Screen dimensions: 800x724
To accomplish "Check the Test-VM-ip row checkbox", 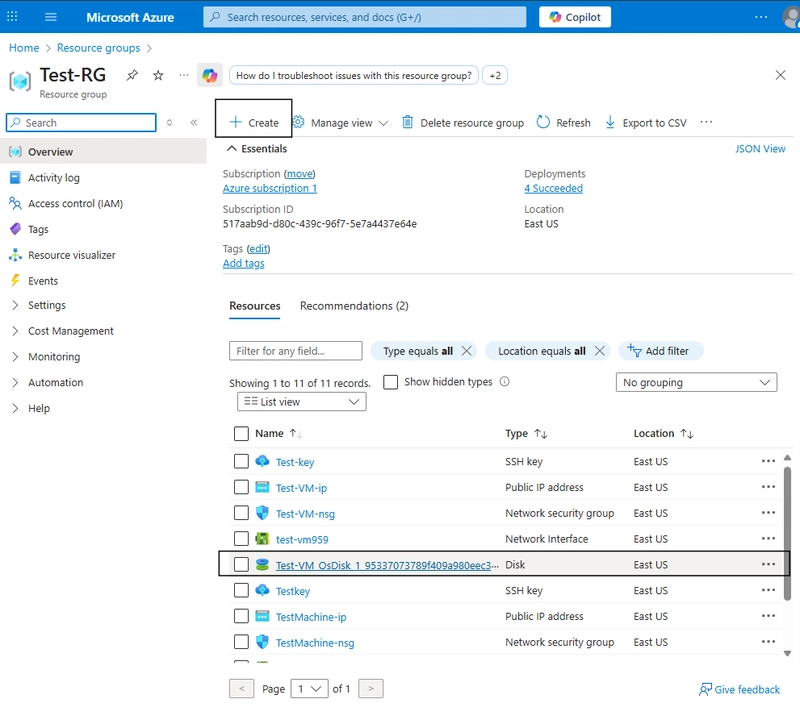I will point(241,487).
